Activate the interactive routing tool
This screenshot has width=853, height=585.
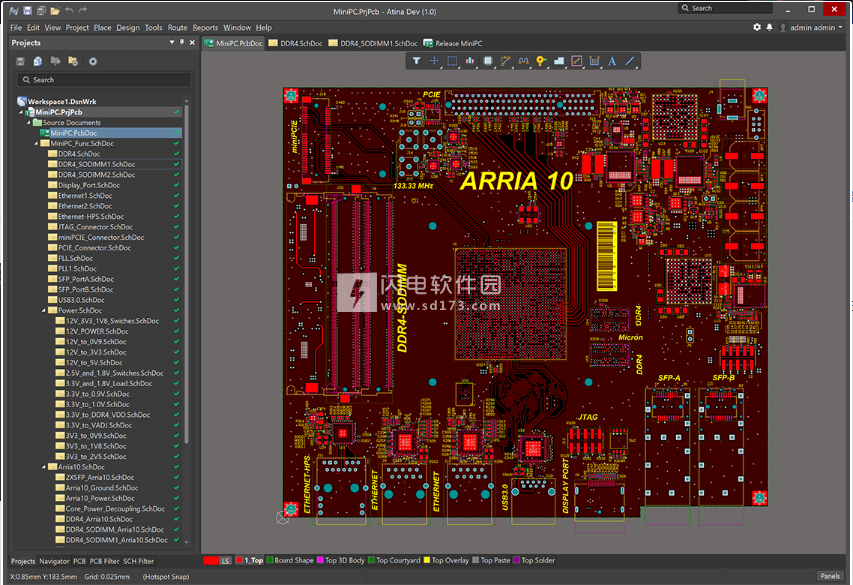(506, 61)
